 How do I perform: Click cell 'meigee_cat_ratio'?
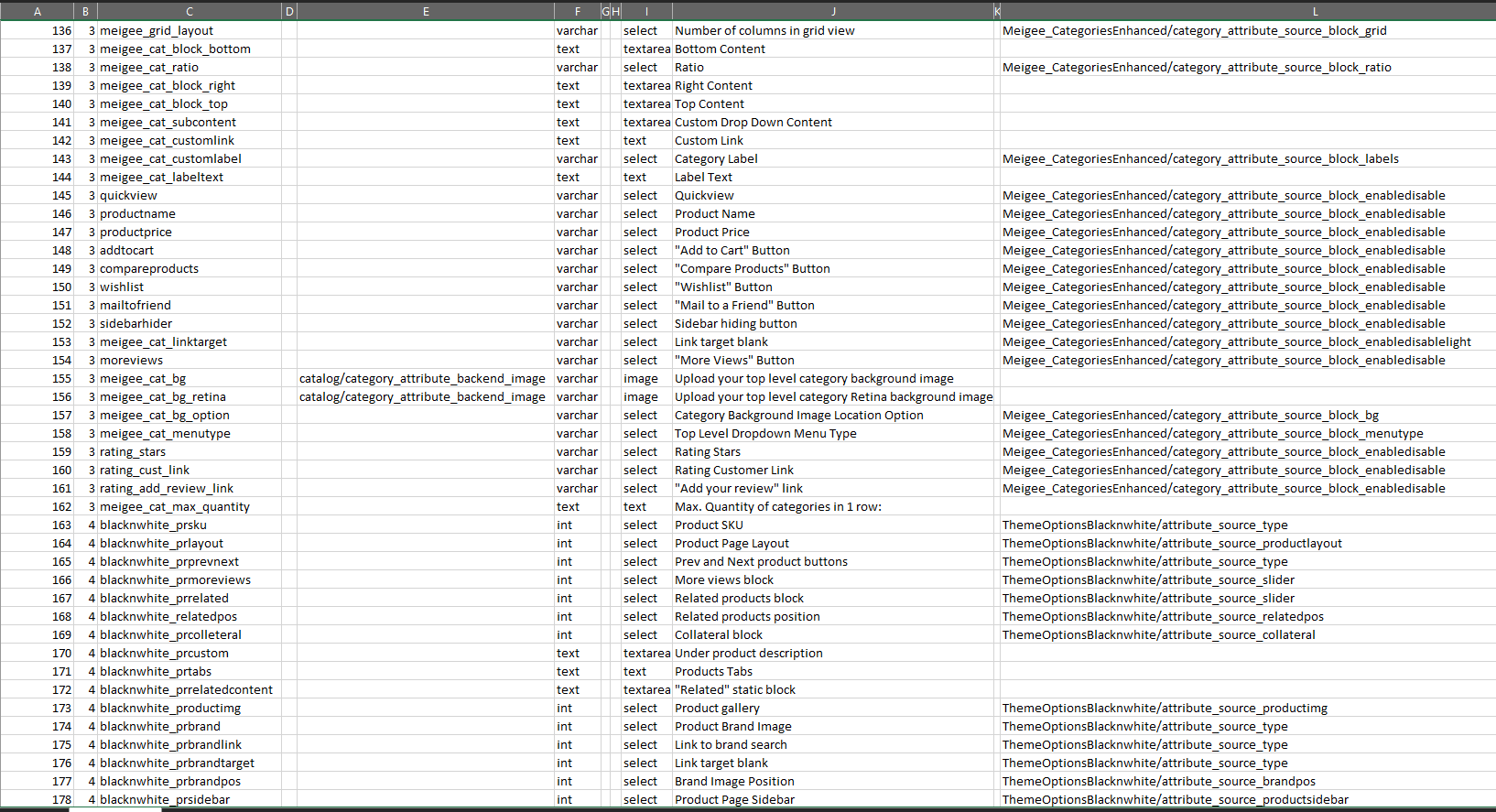click(x=189, y=67)
